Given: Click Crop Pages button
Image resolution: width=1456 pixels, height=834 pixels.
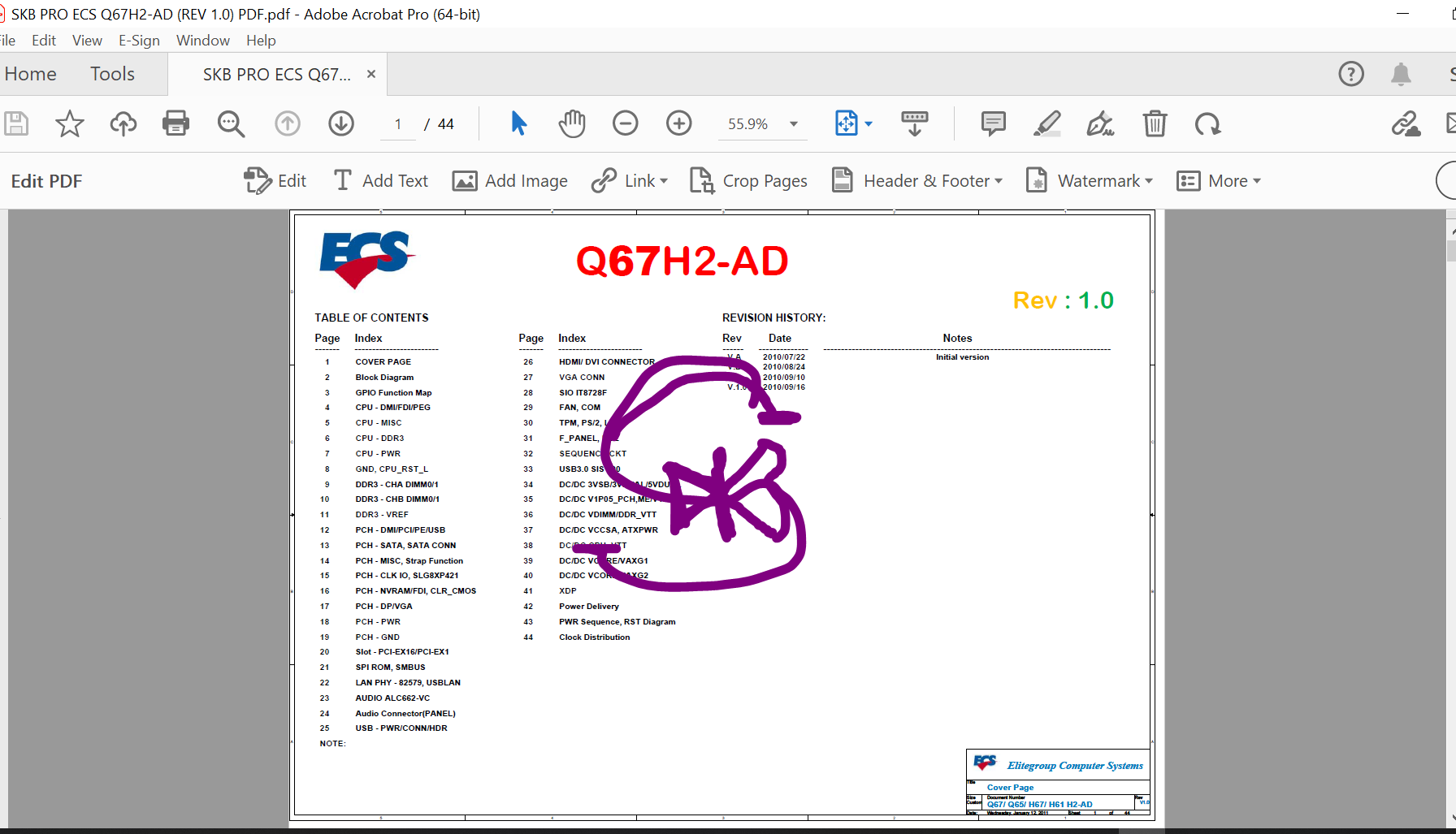Looking at the screenshot, I should pyautogui.click(x=748, y=180).
